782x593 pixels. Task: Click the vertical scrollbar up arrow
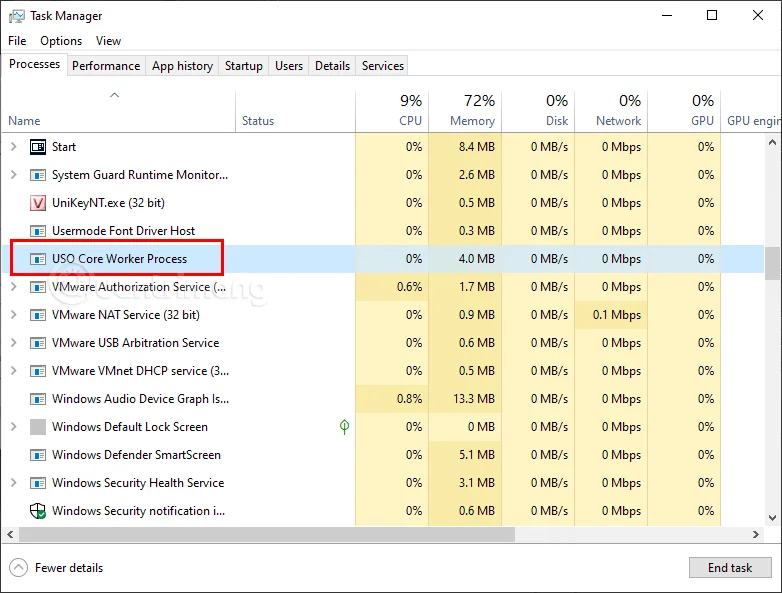pyautogui.click(x=773, y=142)
